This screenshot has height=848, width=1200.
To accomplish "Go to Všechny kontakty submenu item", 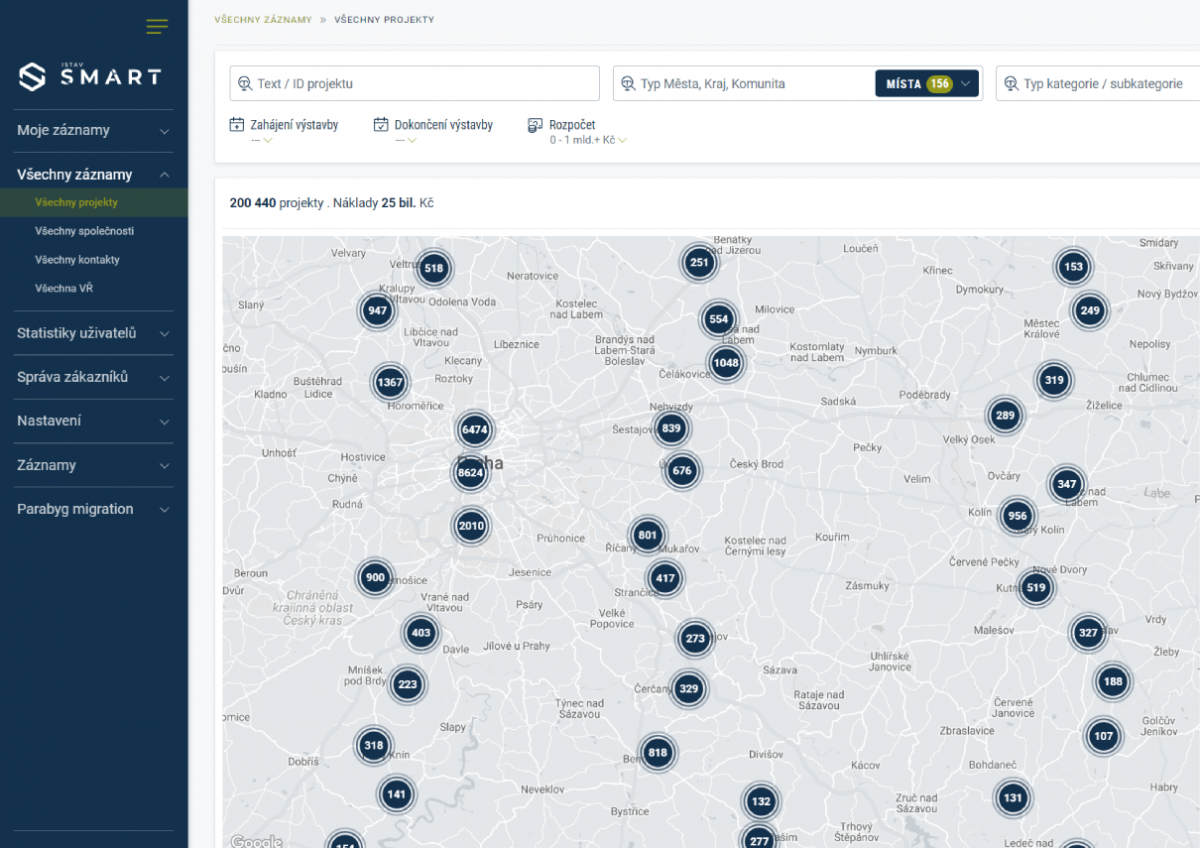I will pyautogui.click(x=77, y=260).
